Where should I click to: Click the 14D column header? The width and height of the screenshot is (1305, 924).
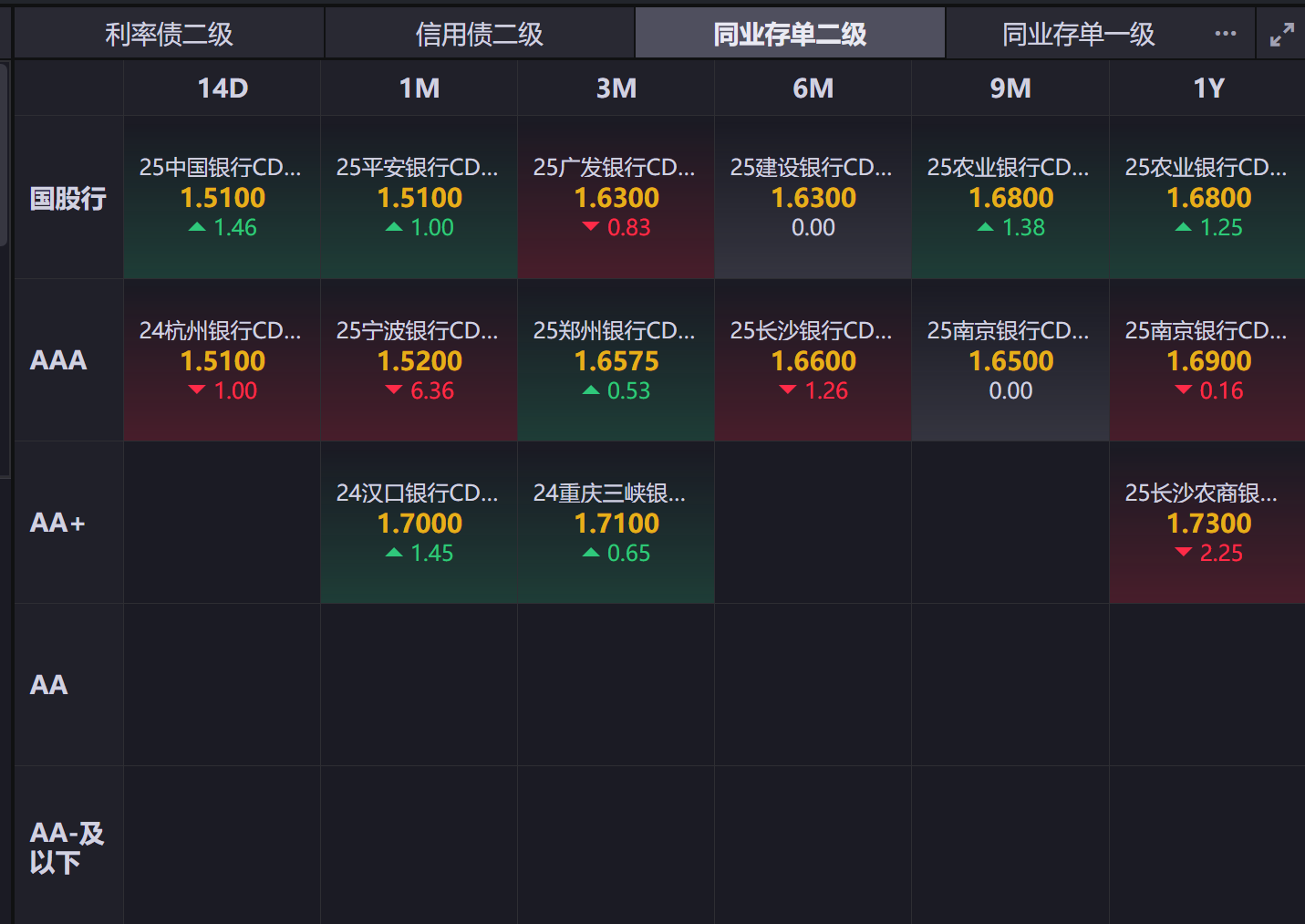tap(223, 88)
